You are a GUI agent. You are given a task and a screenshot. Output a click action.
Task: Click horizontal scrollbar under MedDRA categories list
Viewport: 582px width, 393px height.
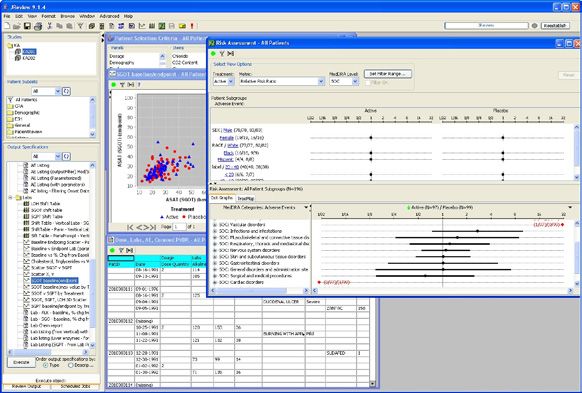click(x=260, y=291)
